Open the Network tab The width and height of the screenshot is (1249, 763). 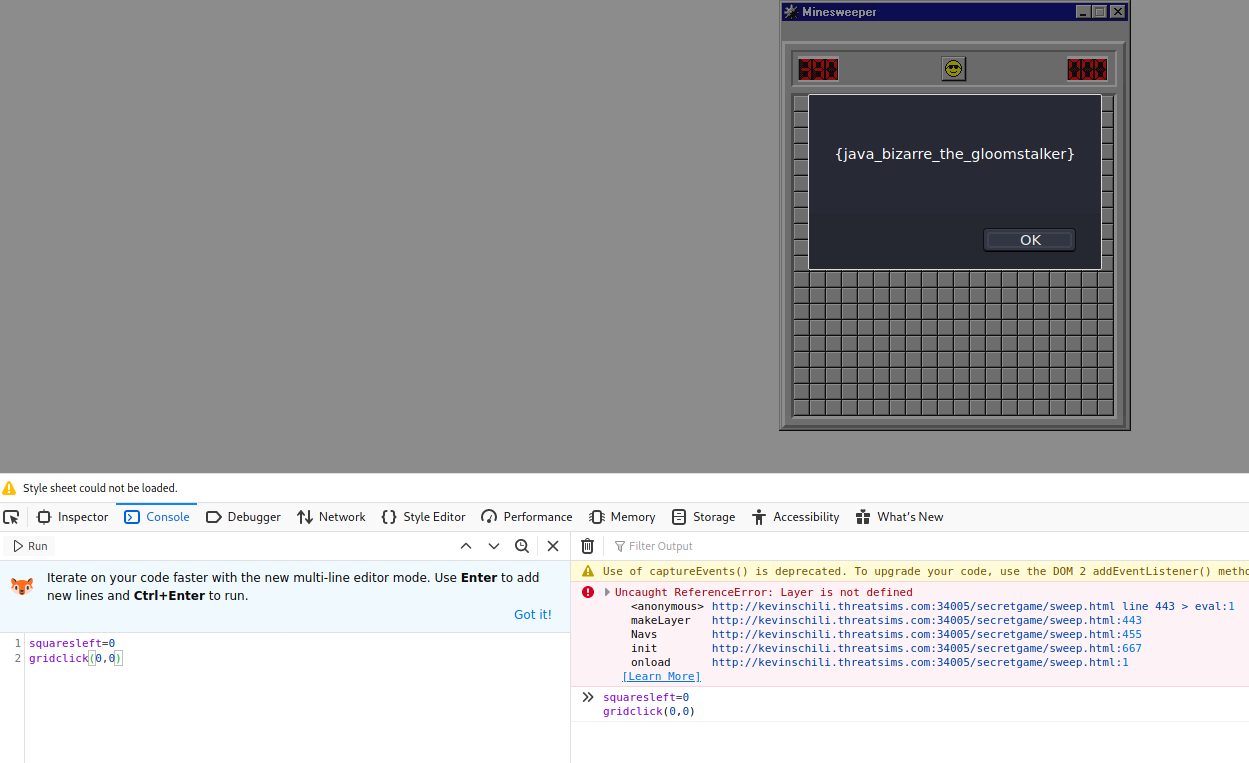331,517
